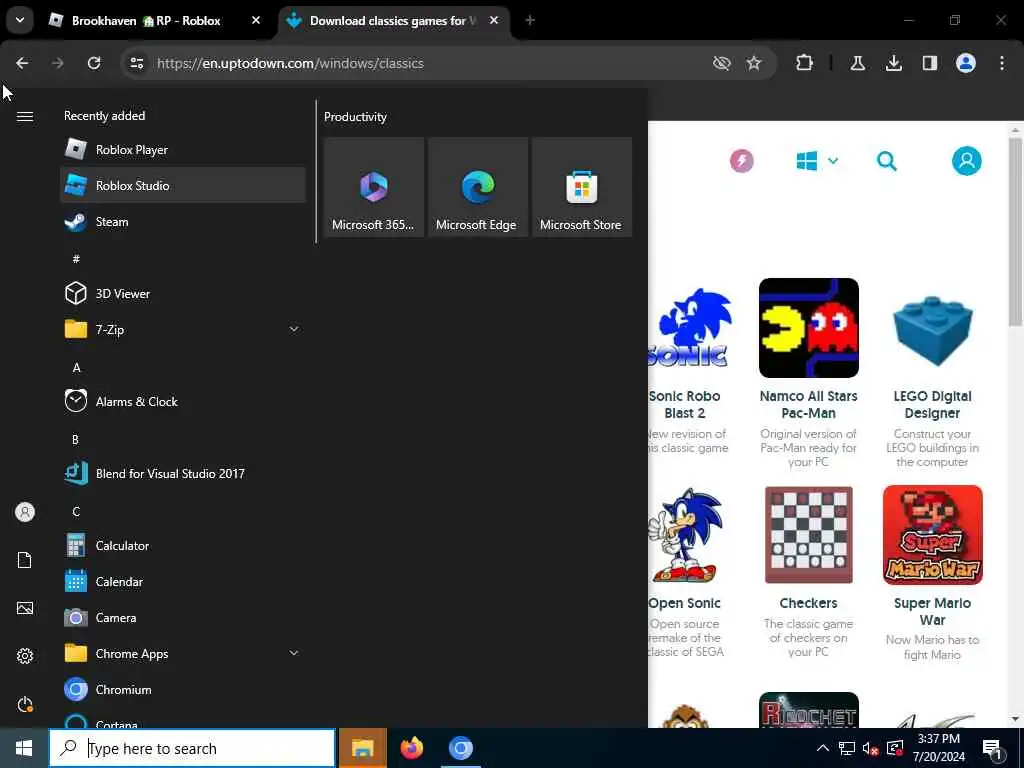Open the Super Mario War link
1024x768 pixels.
click(932, 611)
